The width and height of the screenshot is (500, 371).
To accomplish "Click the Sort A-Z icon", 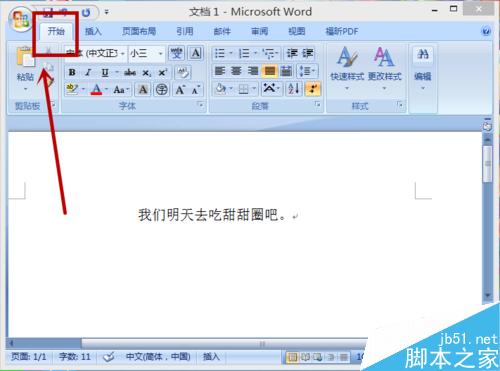I will point(294,89).
